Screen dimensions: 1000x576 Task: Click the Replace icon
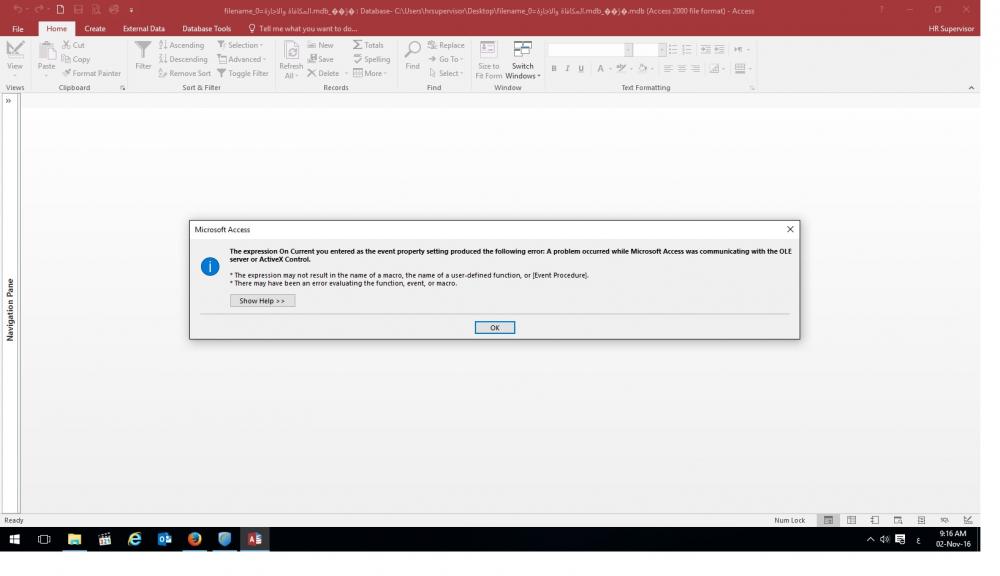click(x=432, y=45)
